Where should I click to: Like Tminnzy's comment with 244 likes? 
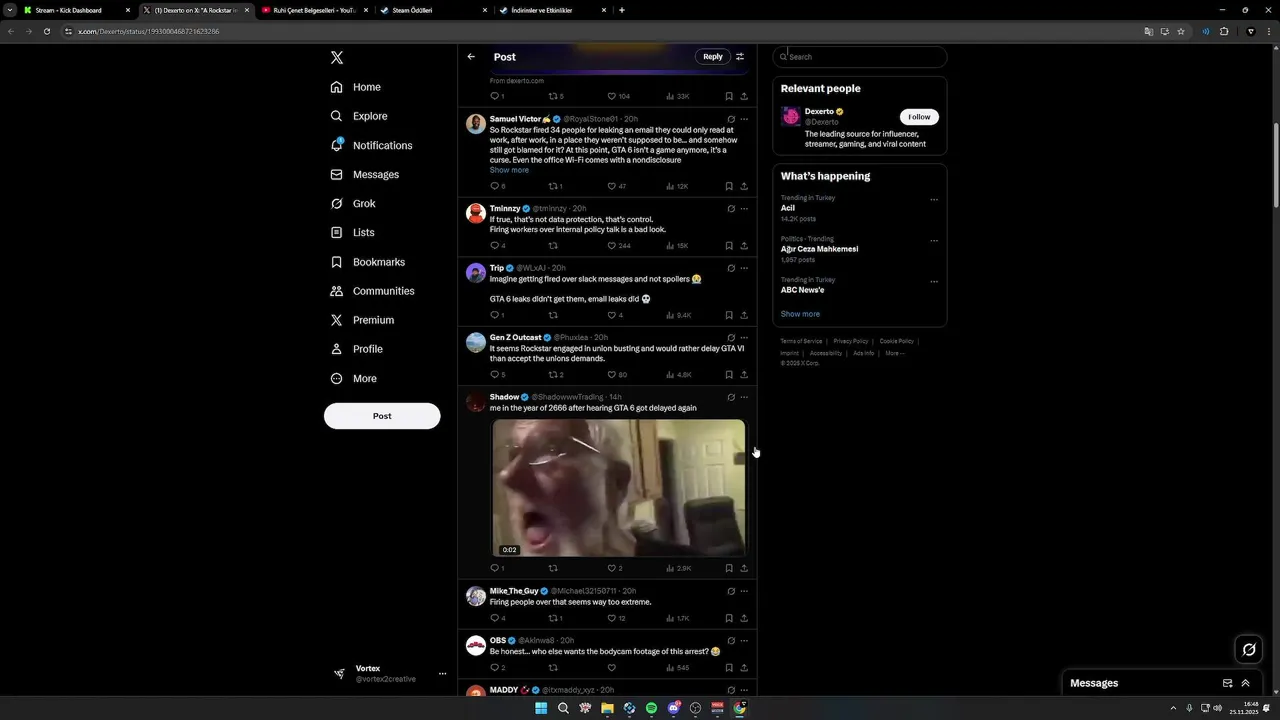[612, 245]
